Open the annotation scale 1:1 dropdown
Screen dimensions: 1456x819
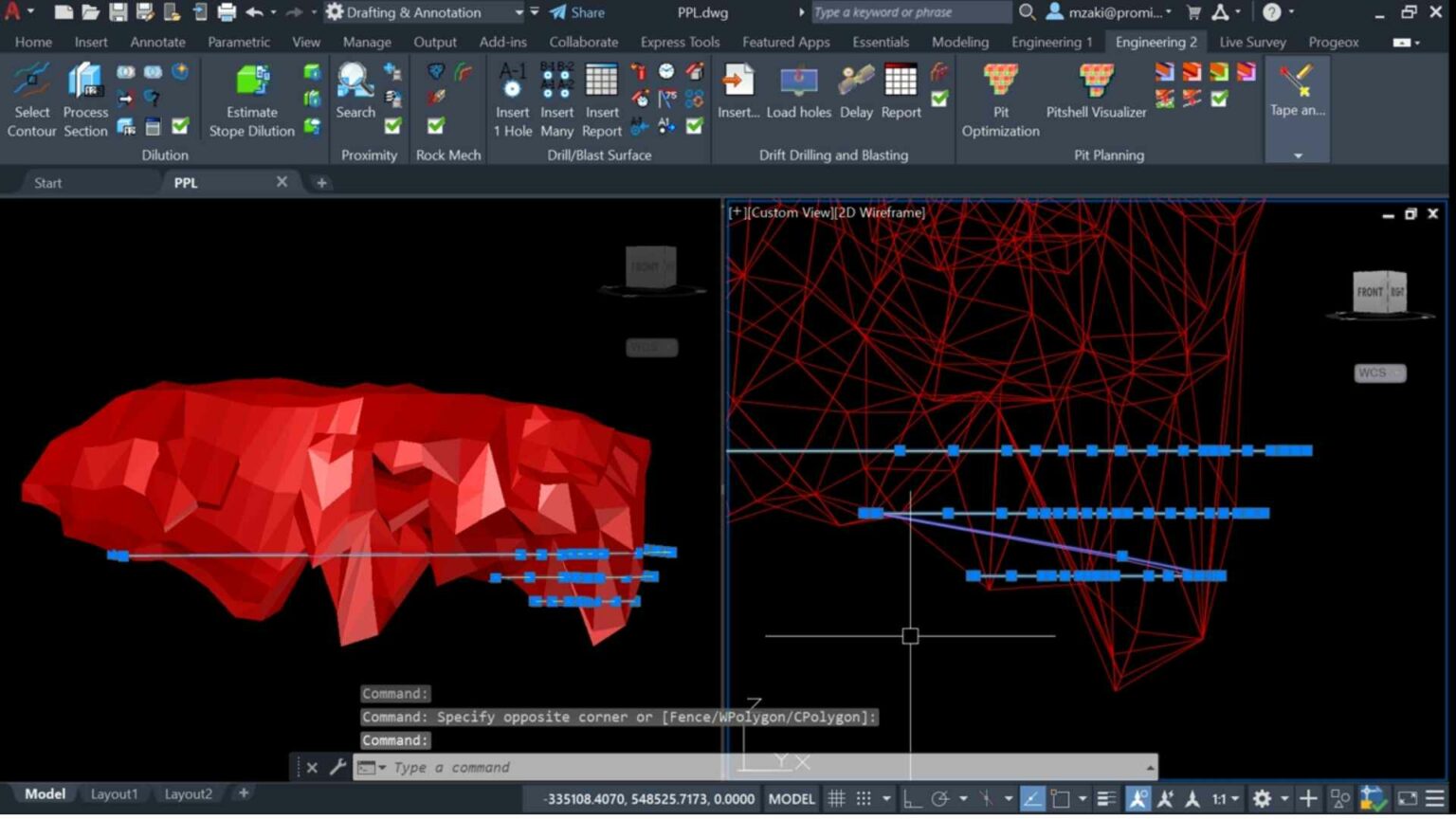(1222, 798)
